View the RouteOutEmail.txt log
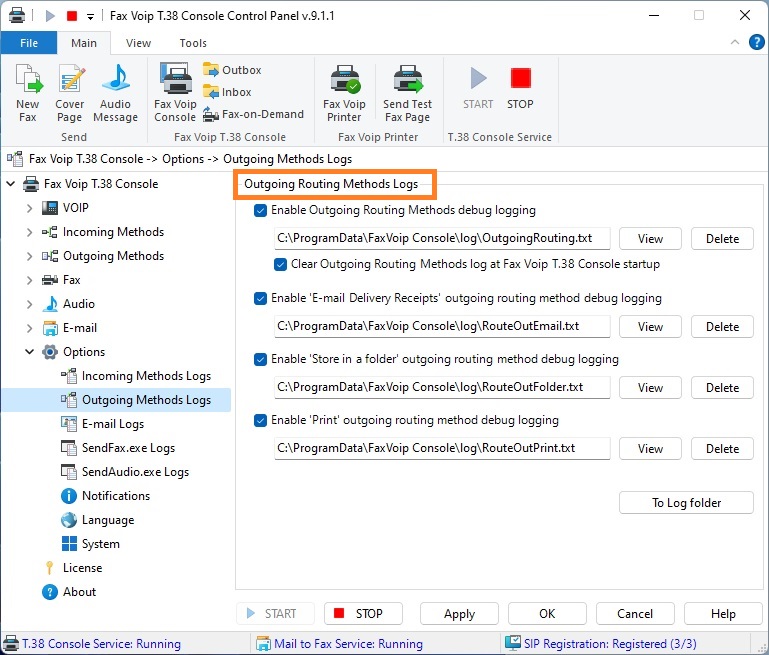This screenshot has height=655, width=769. point(650,327)
